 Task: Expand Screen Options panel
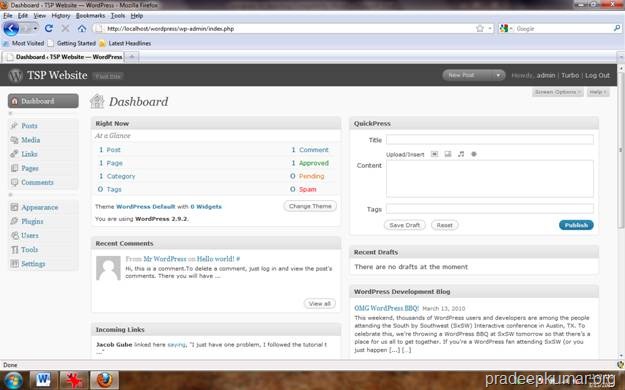click(x=557, y=92)
